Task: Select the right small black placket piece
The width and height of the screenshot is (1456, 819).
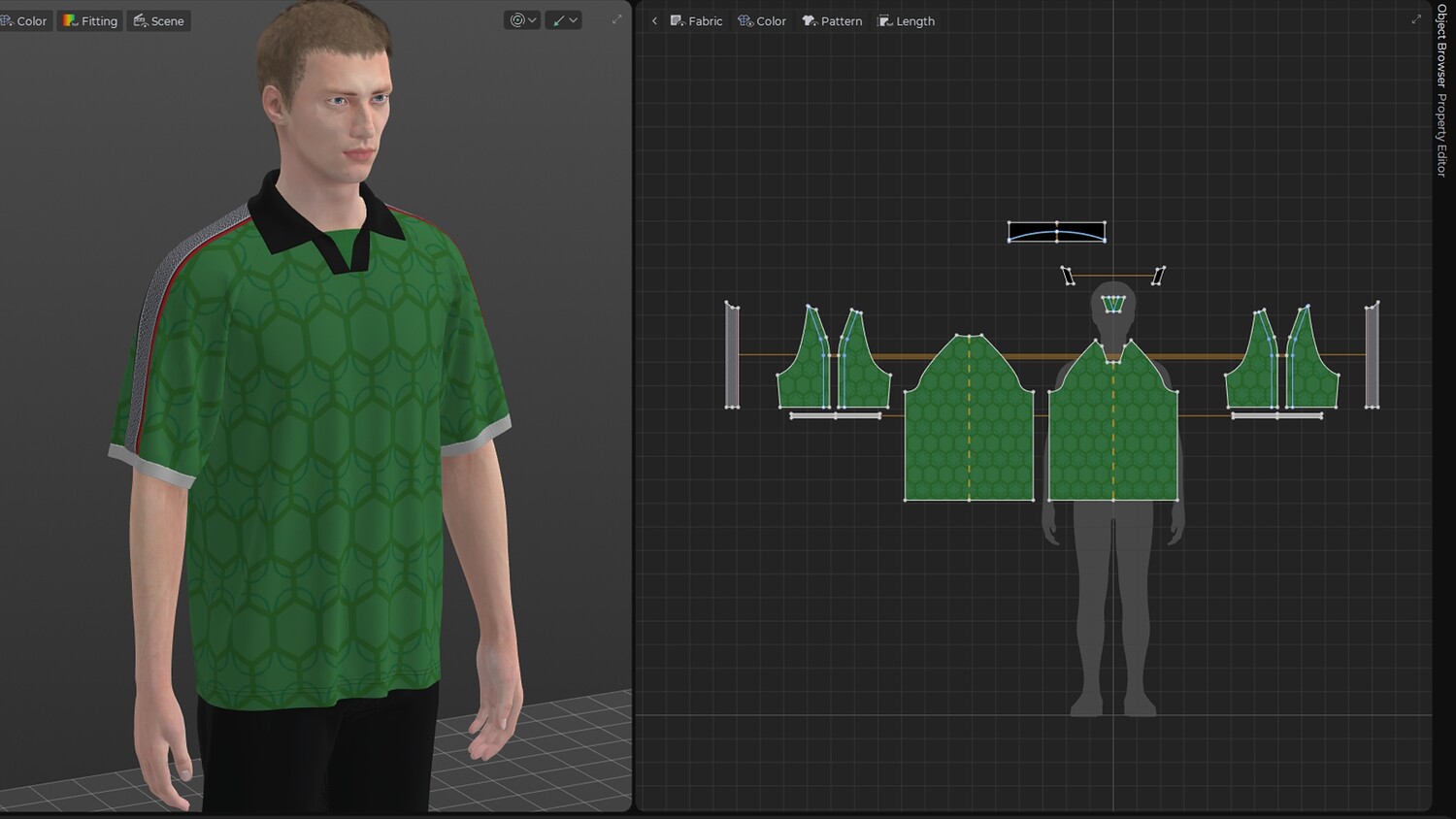Action: coord(1158,277)
